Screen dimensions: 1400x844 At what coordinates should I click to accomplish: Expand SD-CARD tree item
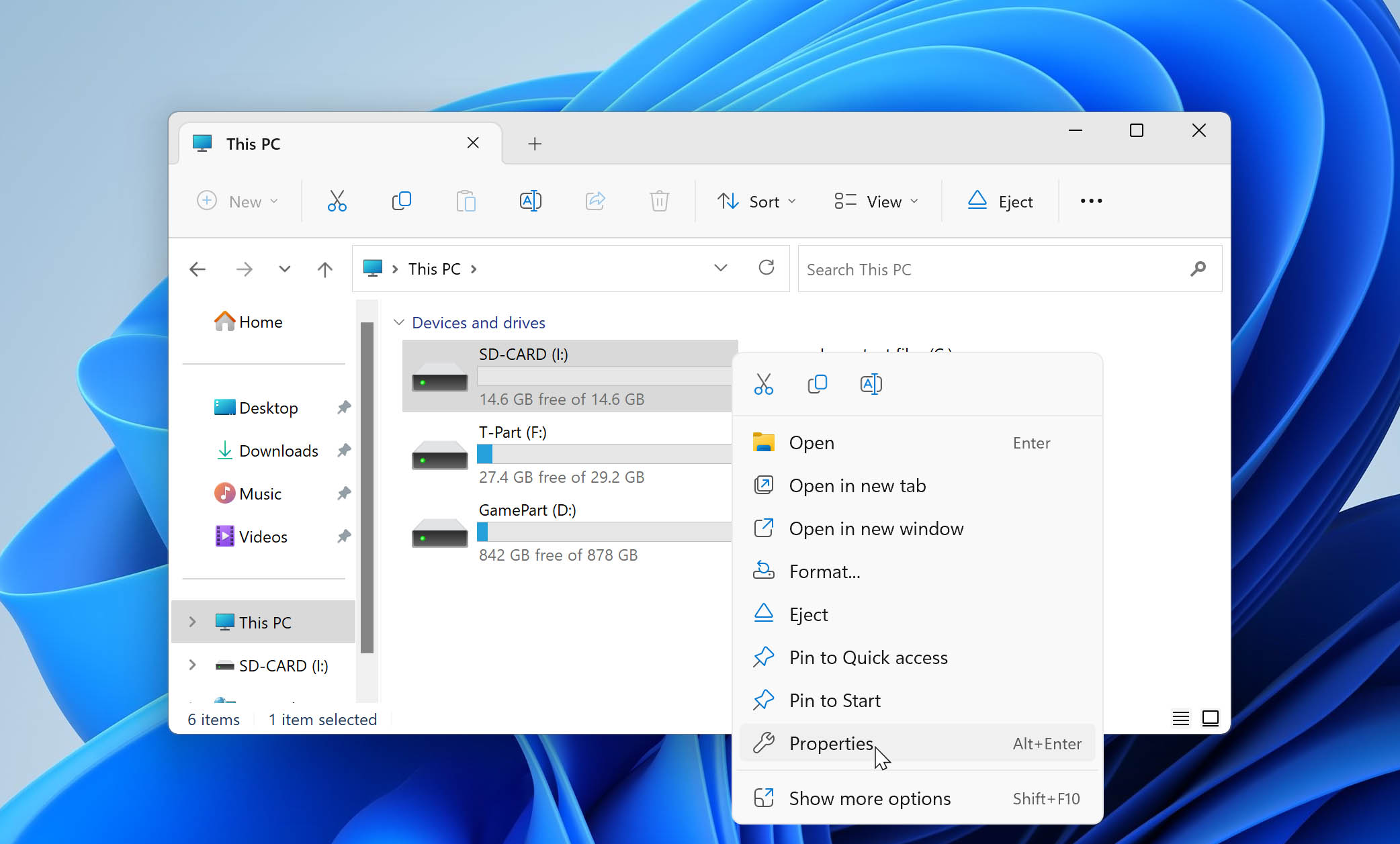pyautogui.click(x=193, y=665)
